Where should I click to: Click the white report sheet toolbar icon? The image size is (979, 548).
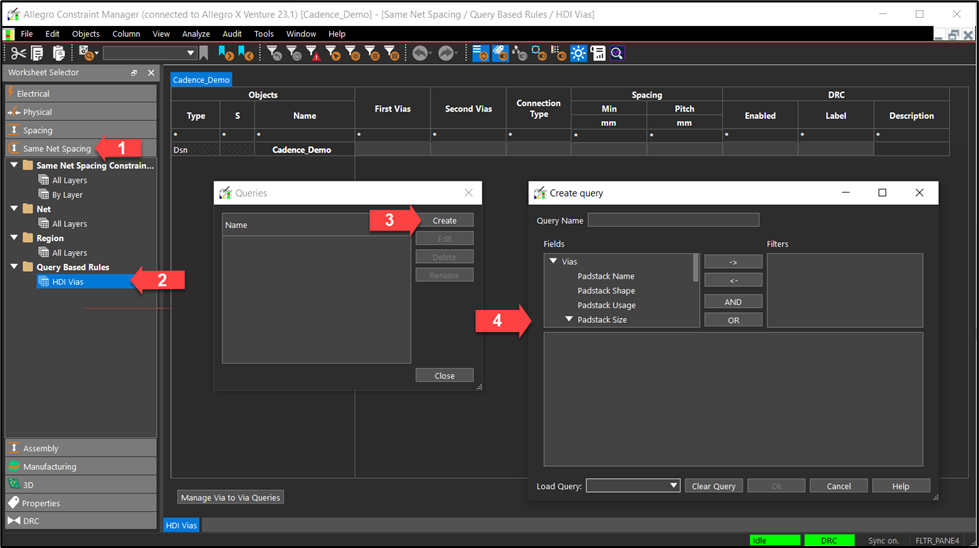point(598,54)
